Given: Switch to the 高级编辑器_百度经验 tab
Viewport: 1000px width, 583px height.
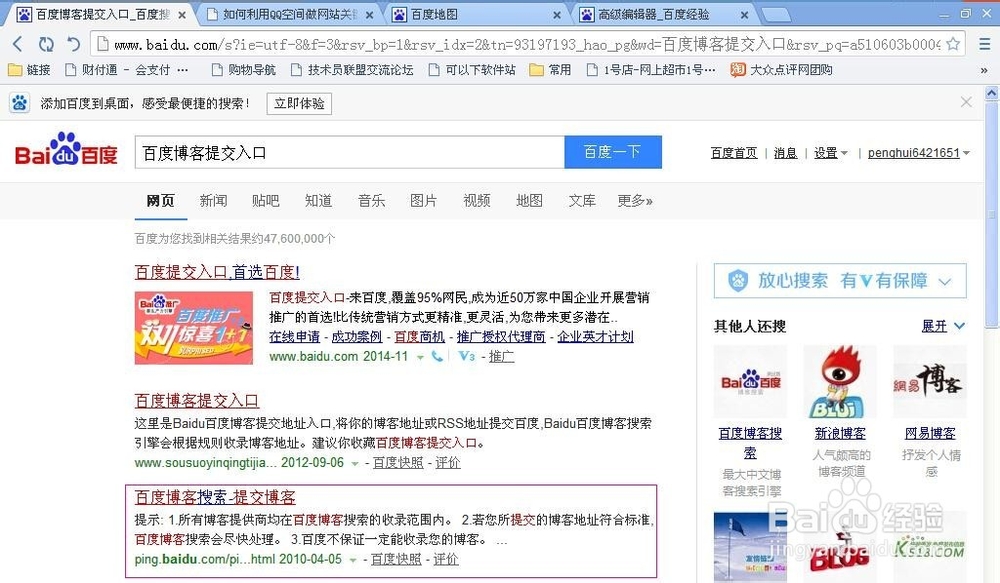Looking at the screenshot, I should tap(663, 15).
